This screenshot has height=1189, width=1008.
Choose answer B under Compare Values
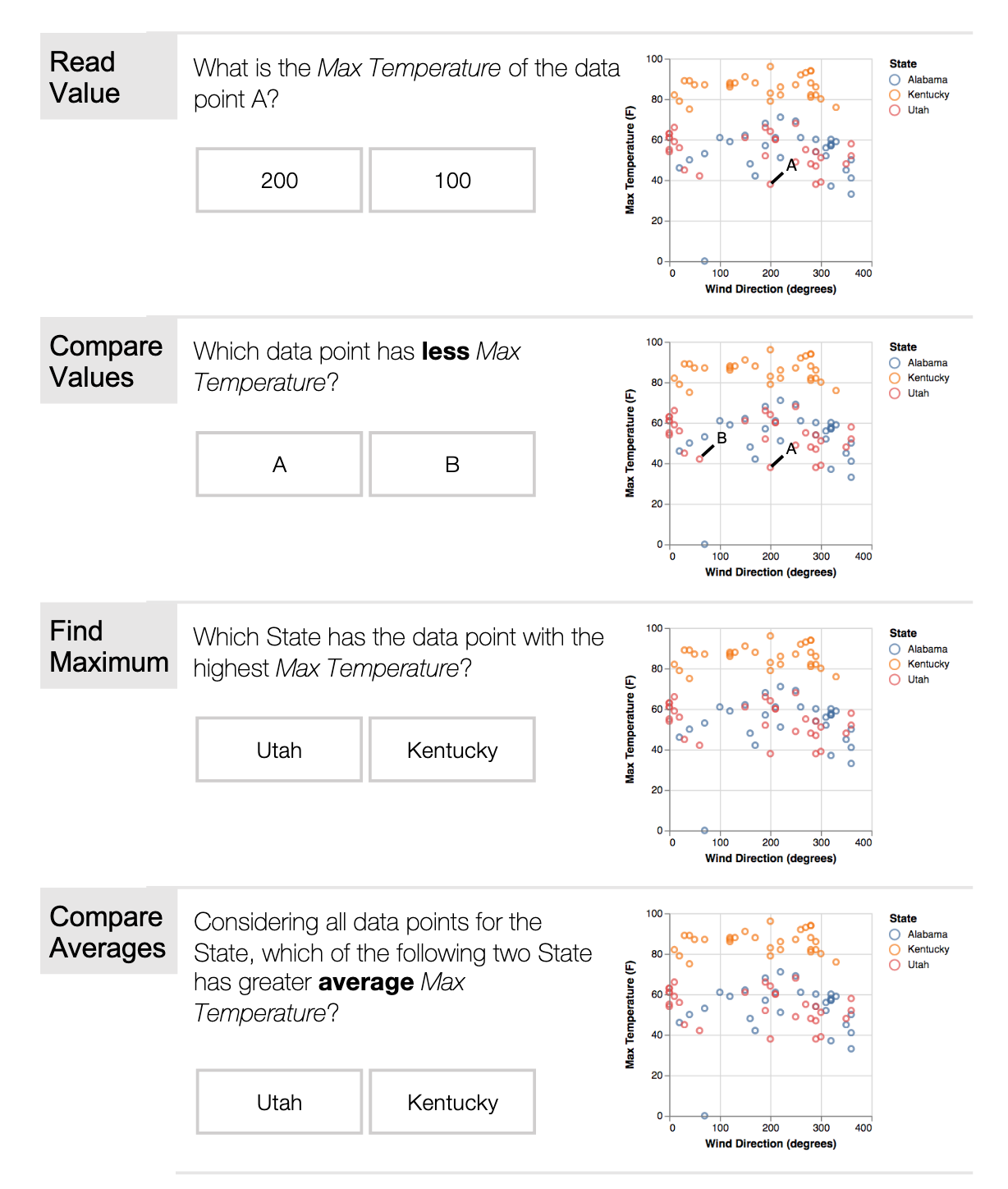point(452,465)
